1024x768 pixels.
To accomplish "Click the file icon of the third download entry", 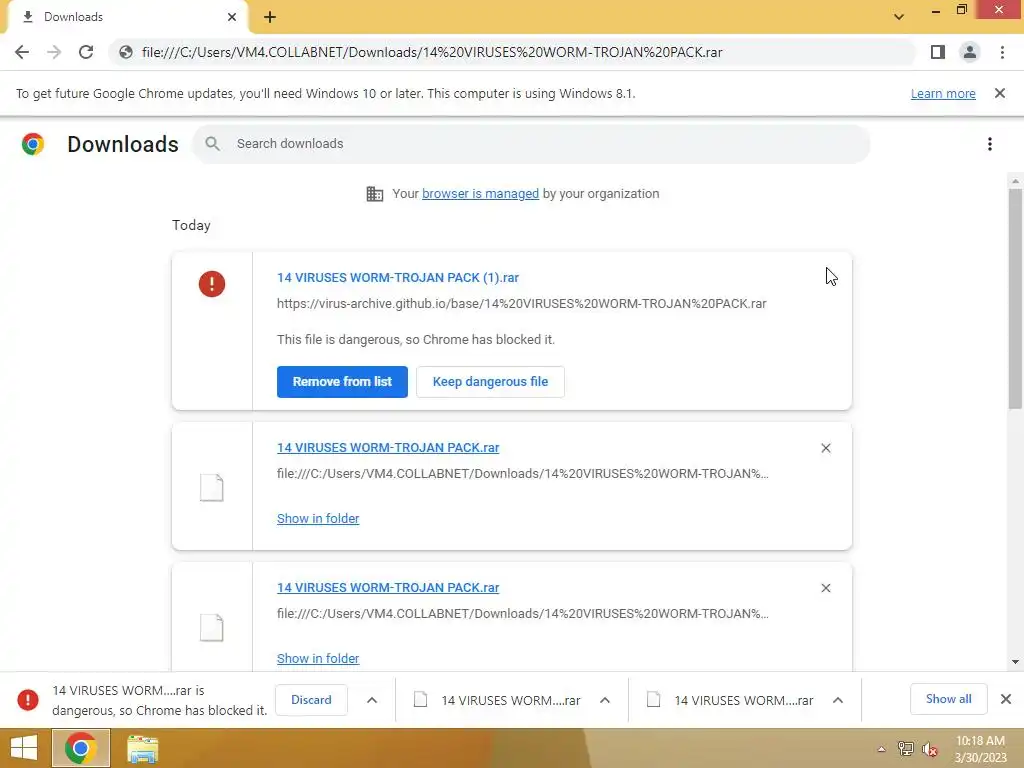I will [x=212, y=628].
